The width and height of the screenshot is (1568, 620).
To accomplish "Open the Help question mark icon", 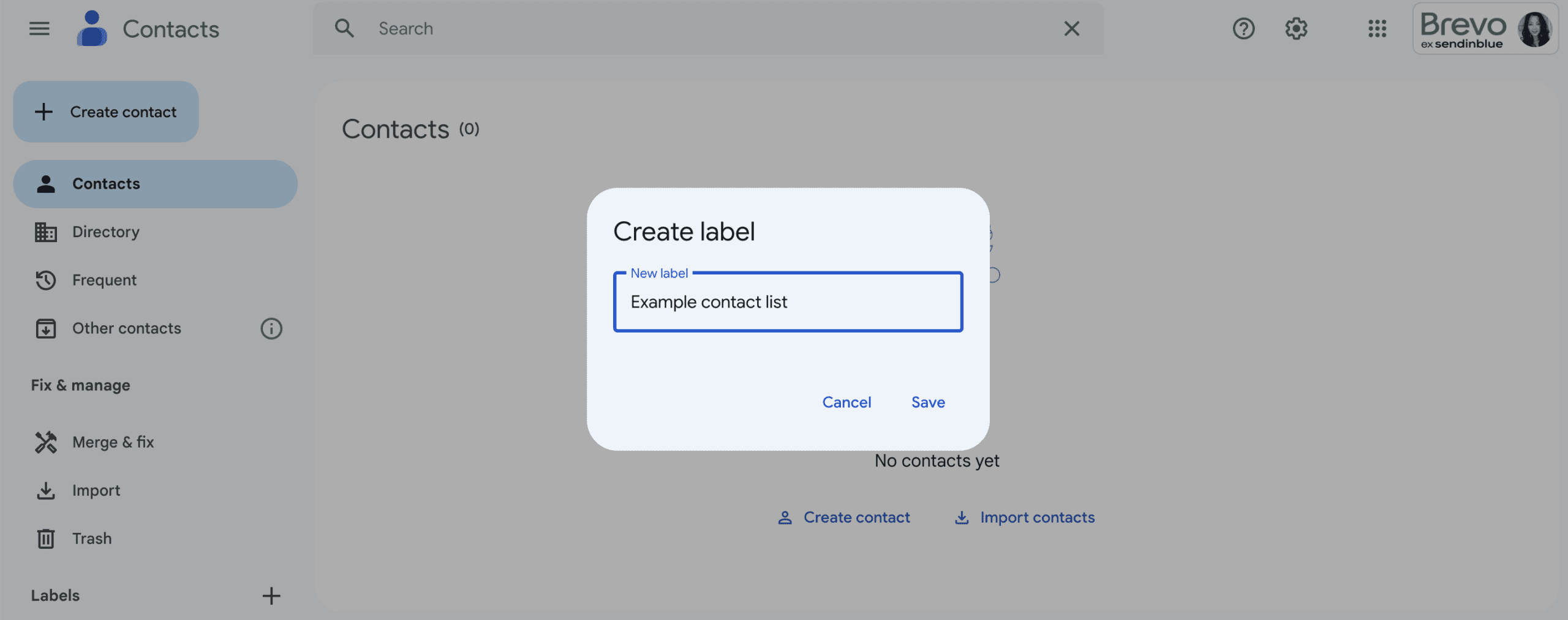I will (x=1243, y=28).
